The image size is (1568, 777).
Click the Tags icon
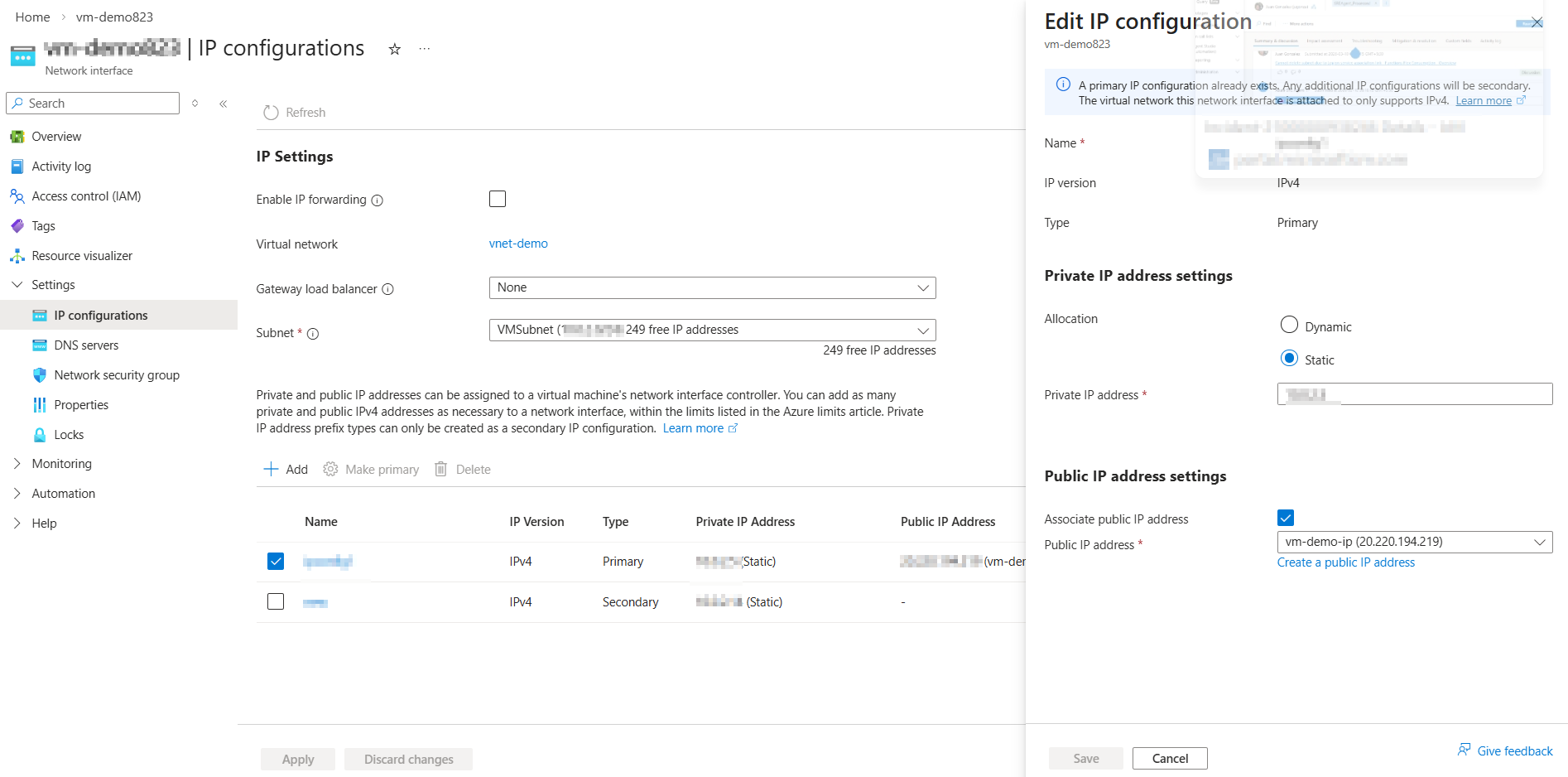click(17, 226)
